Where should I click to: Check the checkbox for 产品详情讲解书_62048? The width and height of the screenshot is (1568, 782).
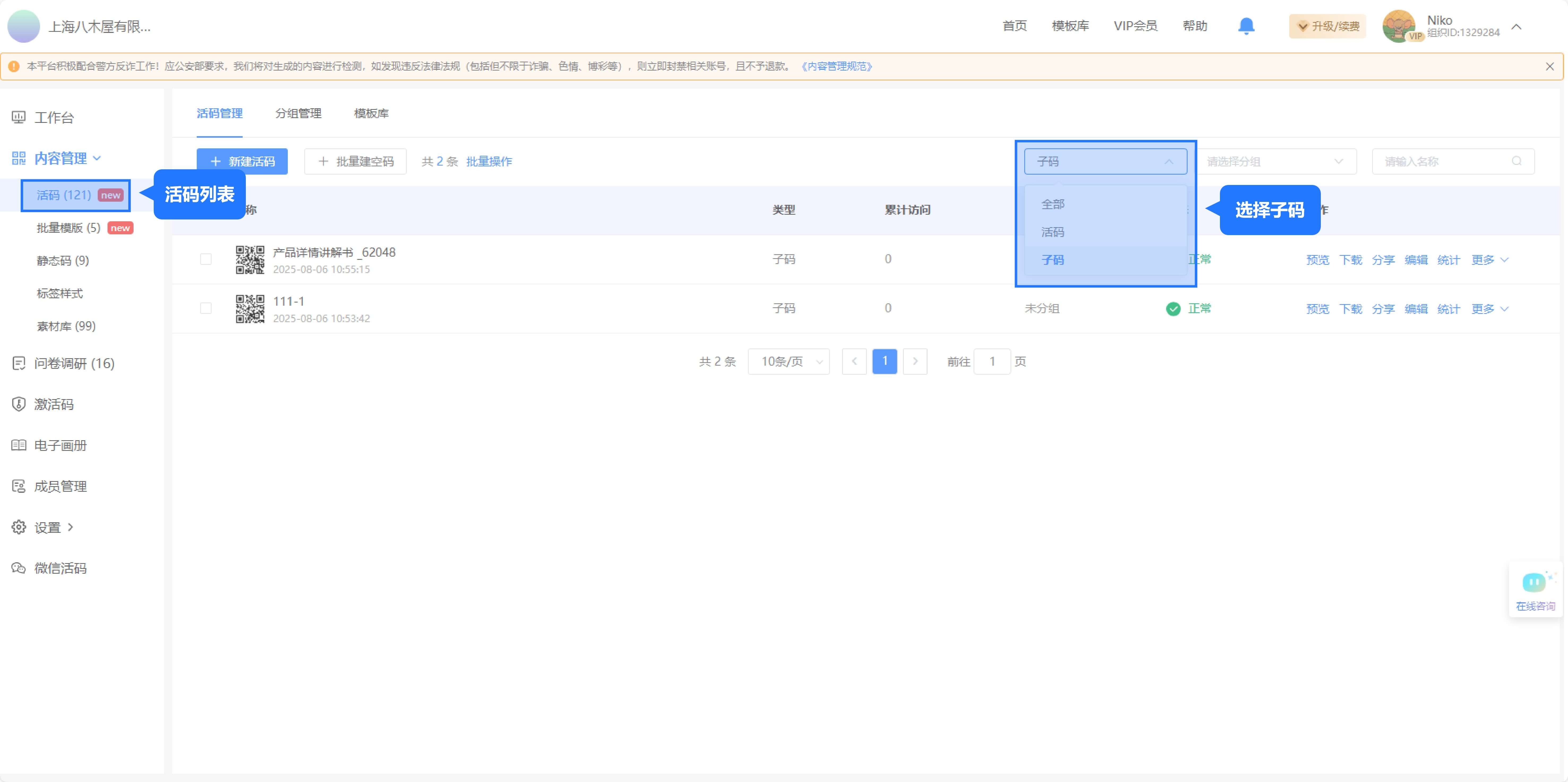coord(205,259)
